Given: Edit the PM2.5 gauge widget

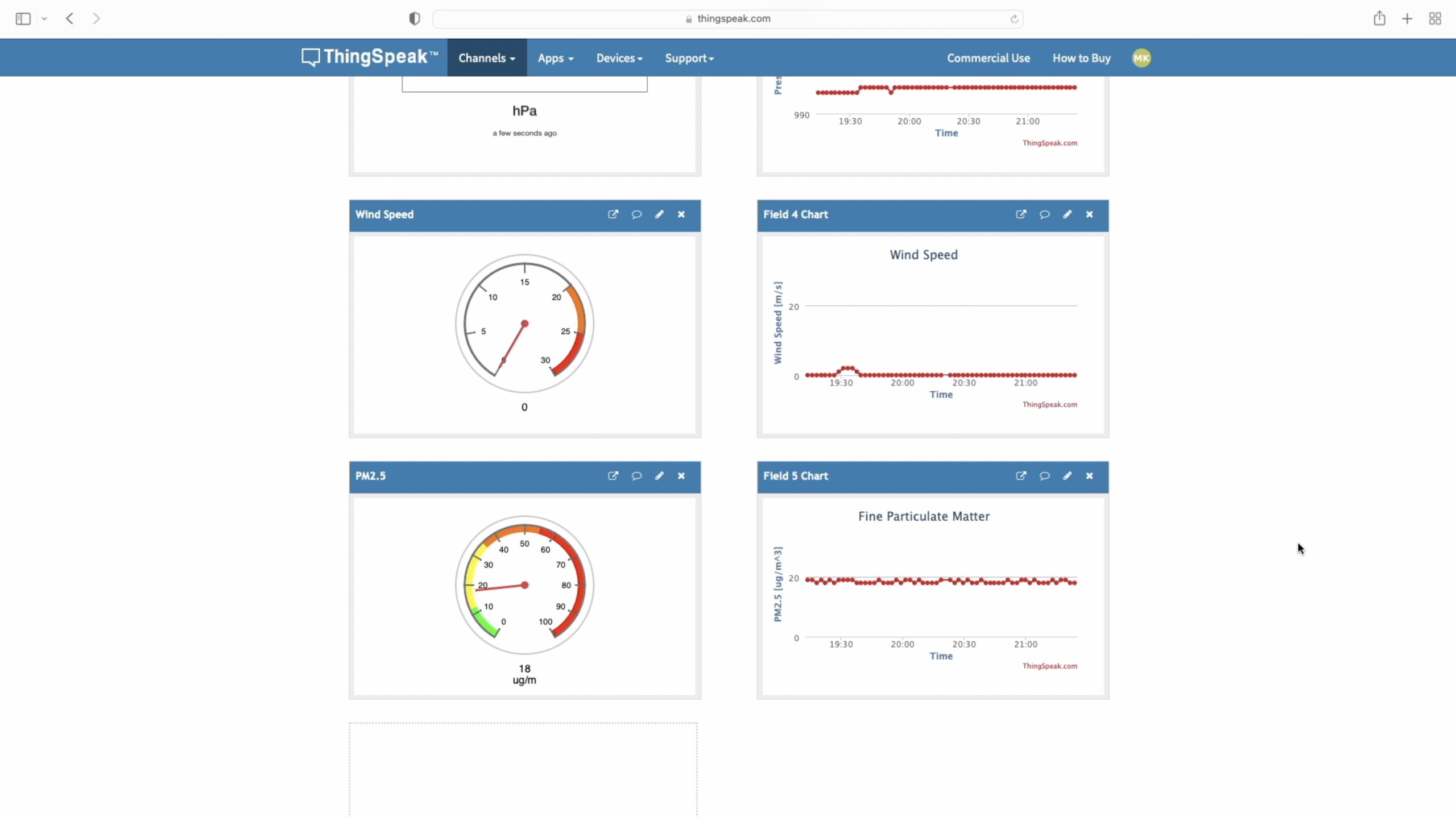Looking at the screenshot, I should point(659,476).
